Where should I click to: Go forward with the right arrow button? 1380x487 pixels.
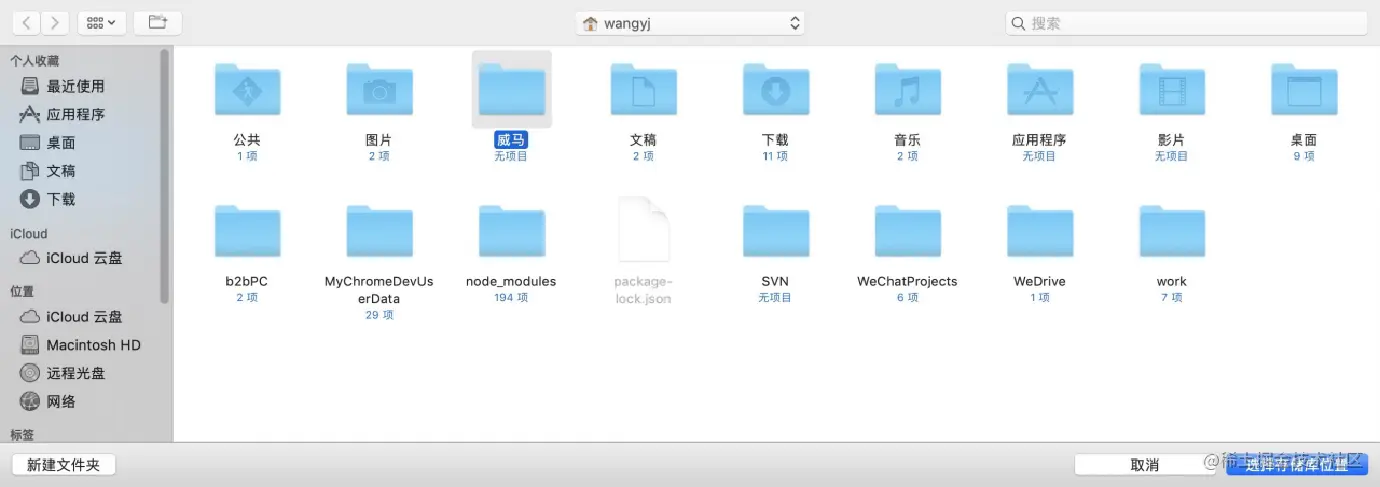pyautogui.click(x=55, y=22)
